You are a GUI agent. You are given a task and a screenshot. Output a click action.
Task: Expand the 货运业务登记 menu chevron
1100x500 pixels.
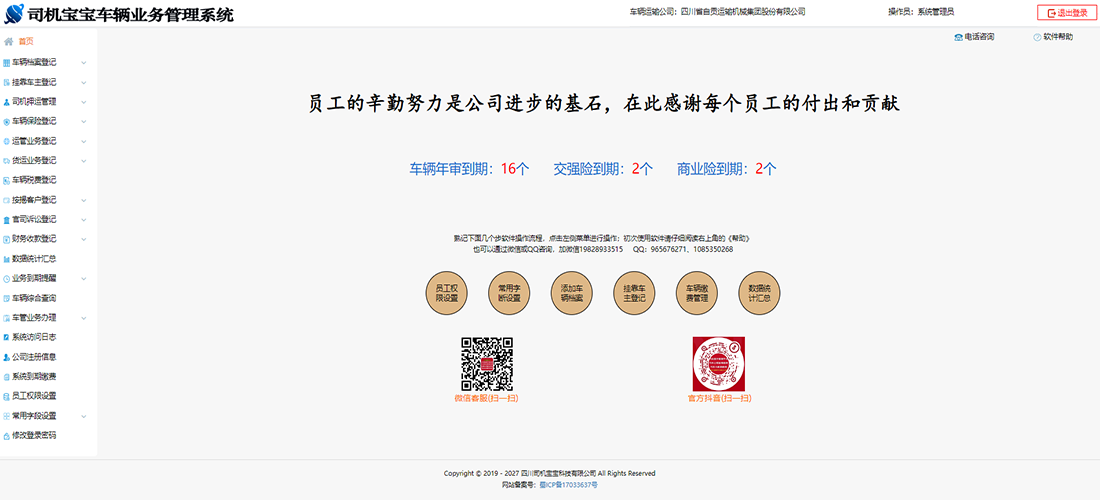[83, 161]
